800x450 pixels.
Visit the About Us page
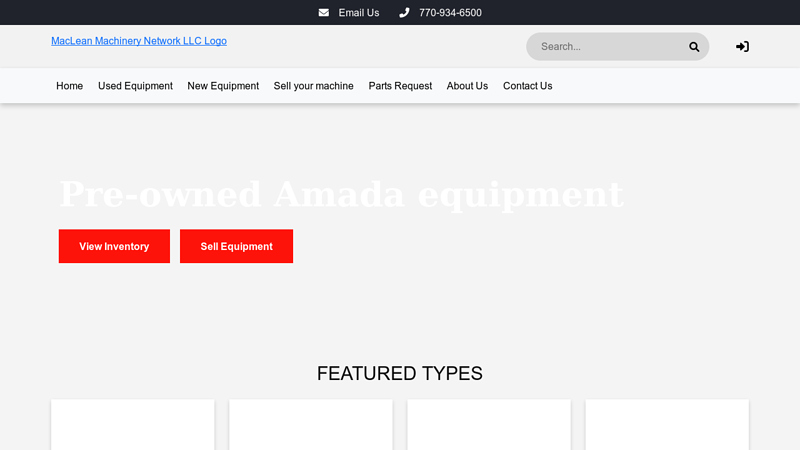[467, 86]
